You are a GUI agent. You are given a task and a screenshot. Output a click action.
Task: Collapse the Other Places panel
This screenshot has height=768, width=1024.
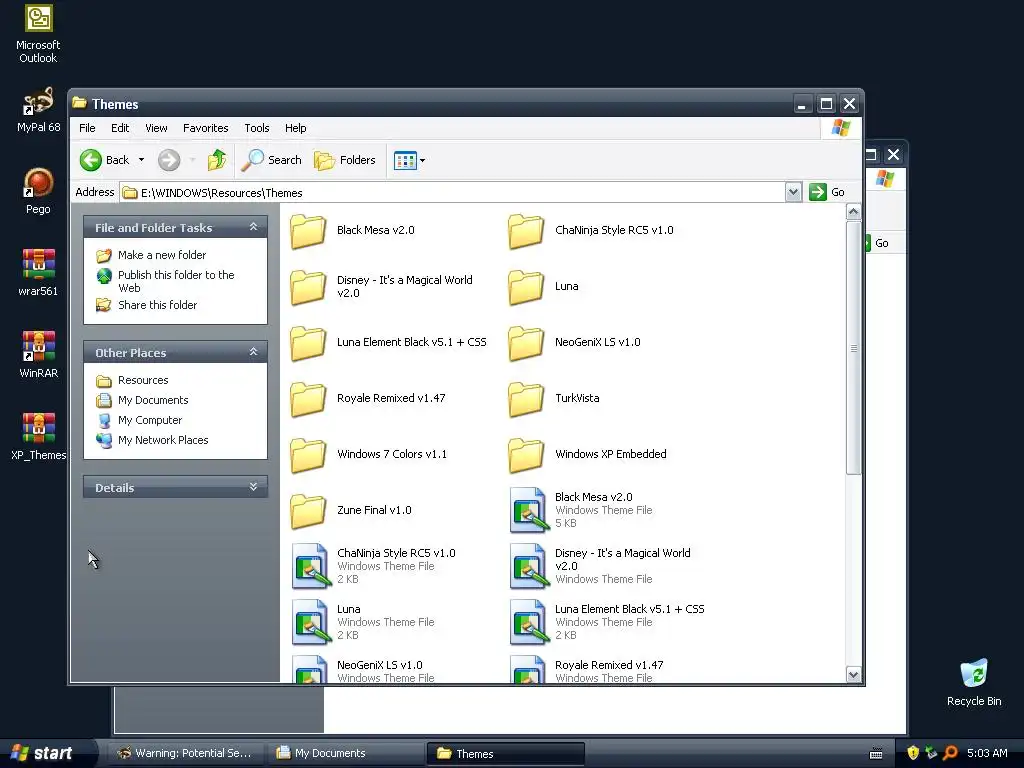[x=253, y=352]
